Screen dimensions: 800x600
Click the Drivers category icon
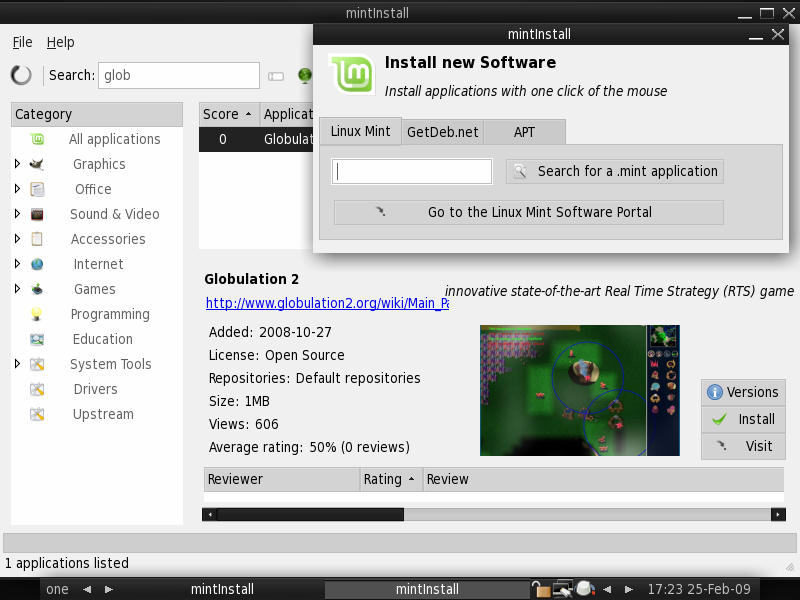tap(37, 389)
